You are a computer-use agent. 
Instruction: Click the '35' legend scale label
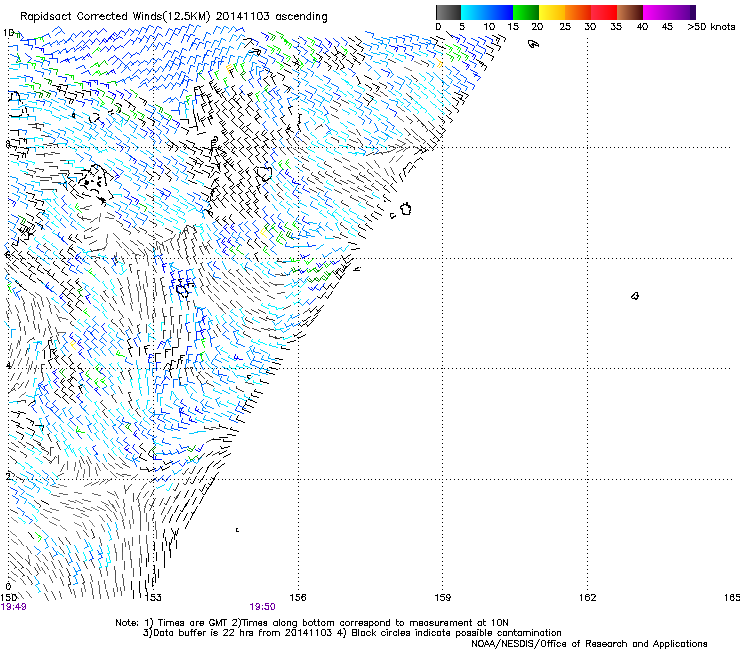pos(616,27)
